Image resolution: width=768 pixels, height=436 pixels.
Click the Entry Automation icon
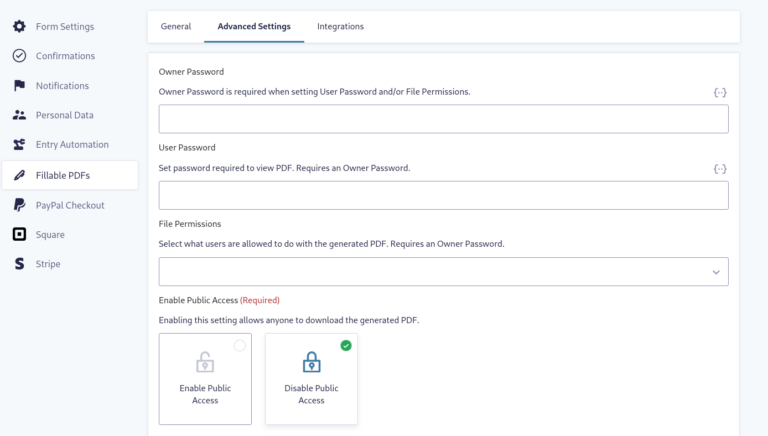tap(19, 145)
